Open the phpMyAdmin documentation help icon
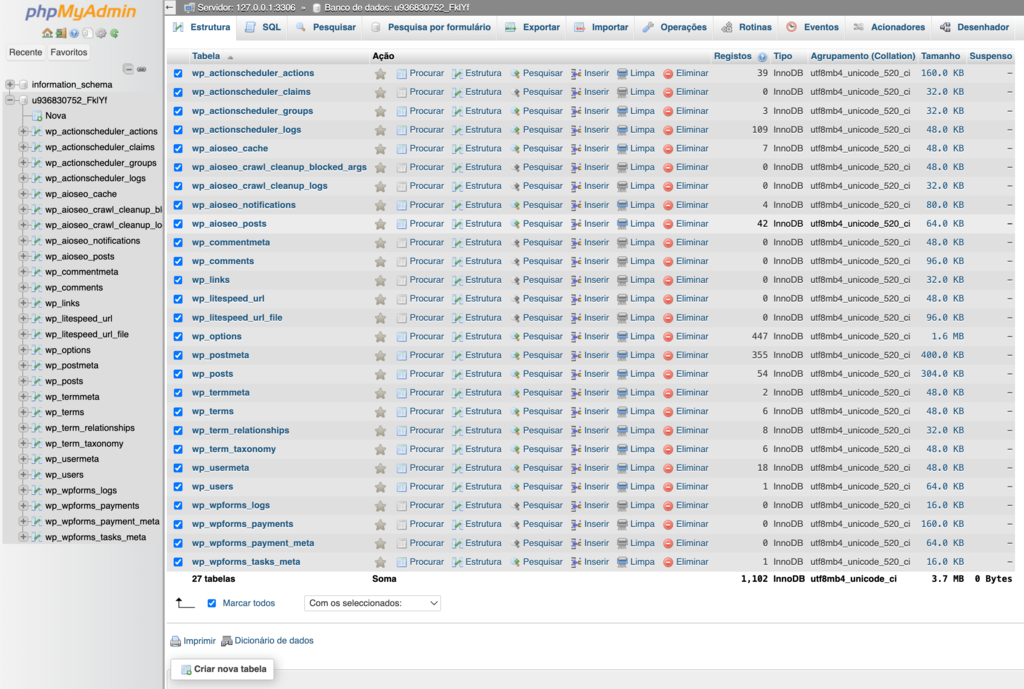This screenshot has width=1024, height=689. coord(74,33)
